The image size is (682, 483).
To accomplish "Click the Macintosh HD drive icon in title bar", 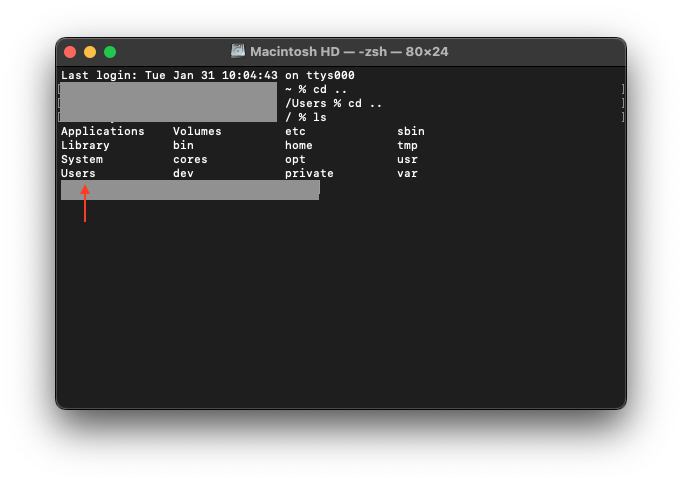I will pyautogui.click(x=238, y=51).
